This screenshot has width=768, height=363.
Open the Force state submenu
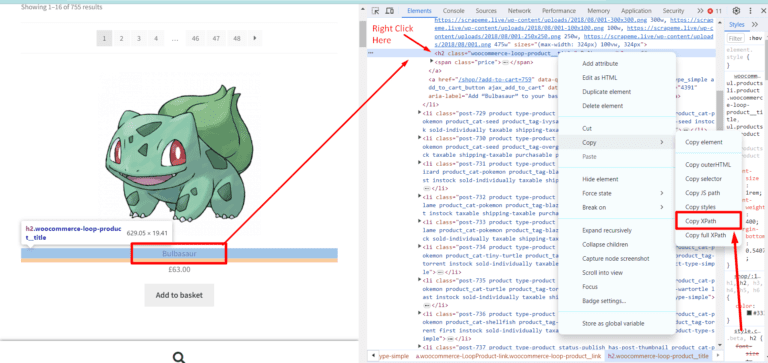pyautogui.click(x=617, y=194)
